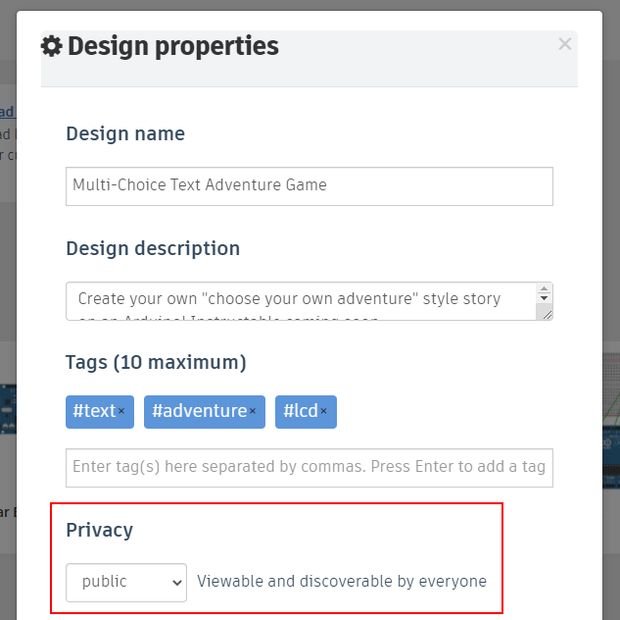Click the 'Viewable and discoverable by everyone' text
The width and height of the screenshot is (620, 620).
click(342, 581)
